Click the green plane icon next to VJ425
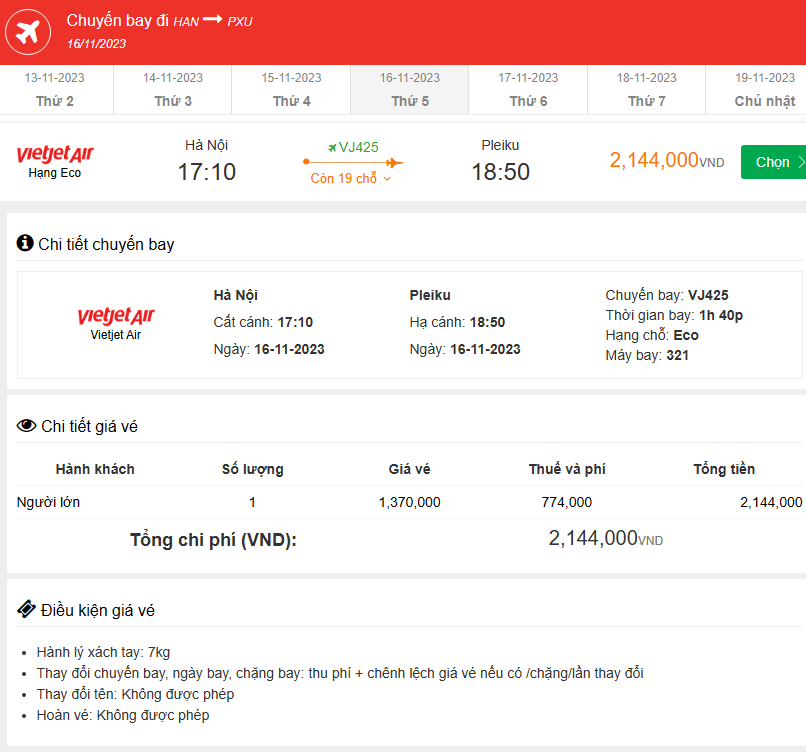806x754 pixels. click(x=332, y=147)
